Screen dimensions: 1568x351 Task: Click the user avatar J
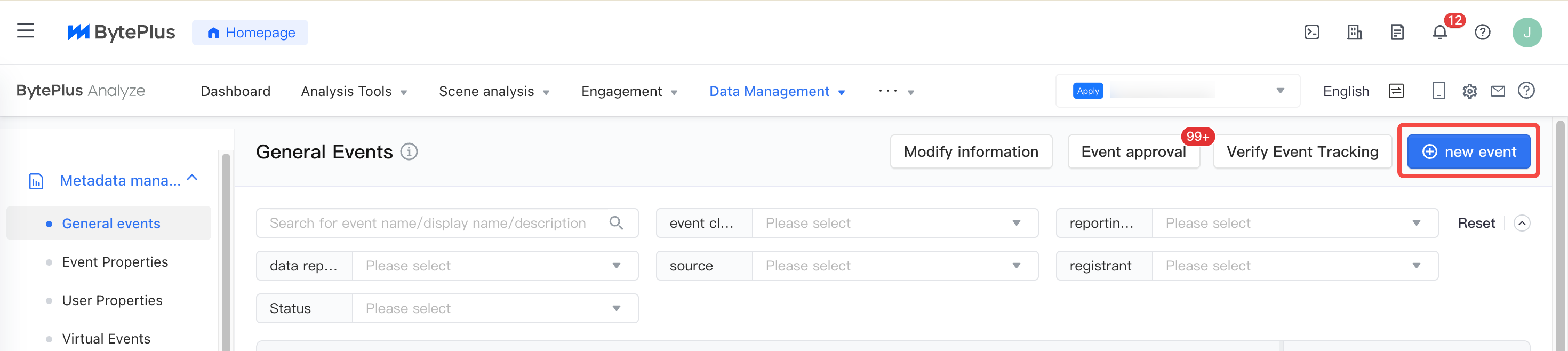1526,32
